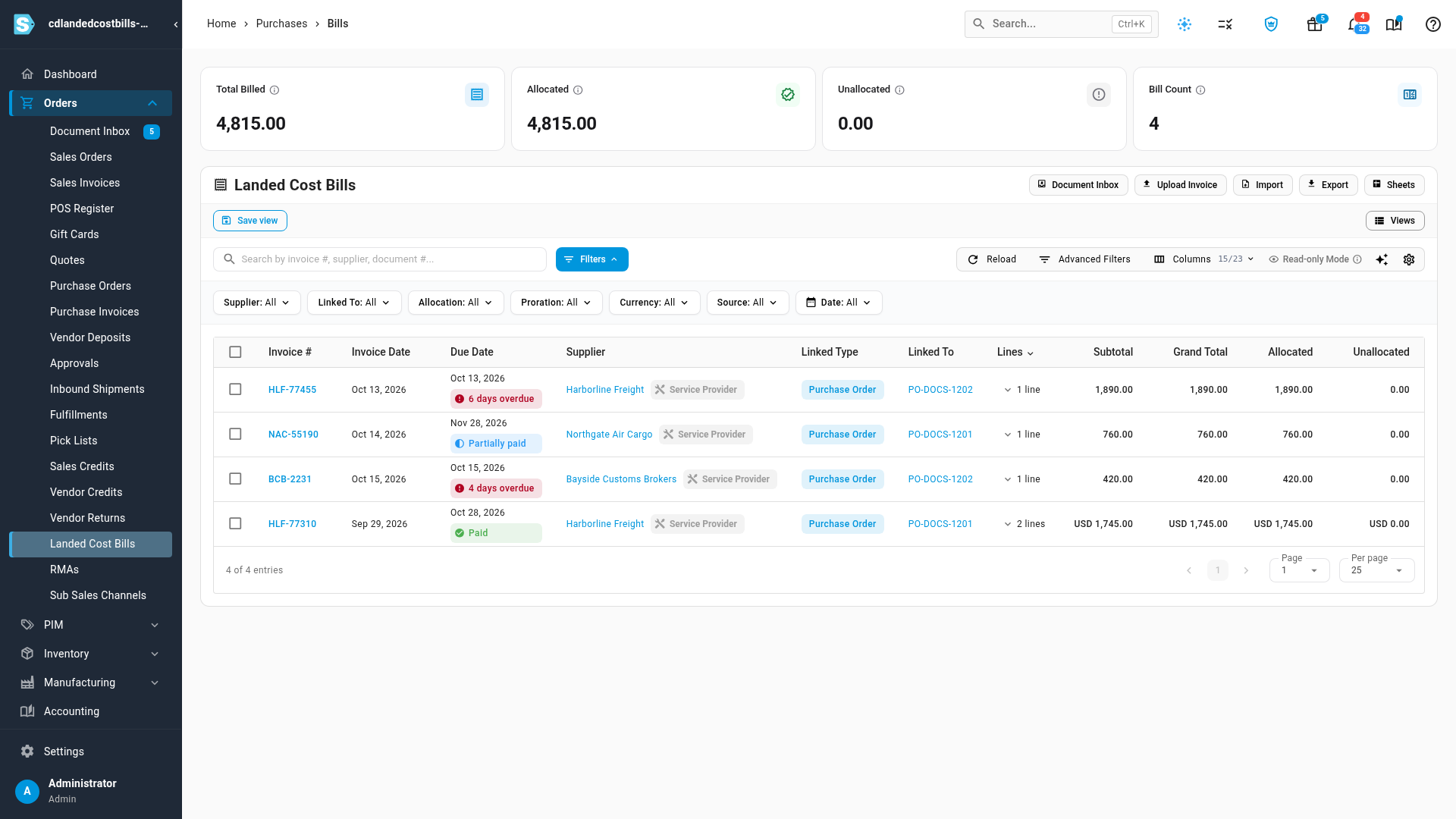This screenshot has height=819, width=1456.
Task: Click the Advanced Filters button
Action: point(1084,259)
